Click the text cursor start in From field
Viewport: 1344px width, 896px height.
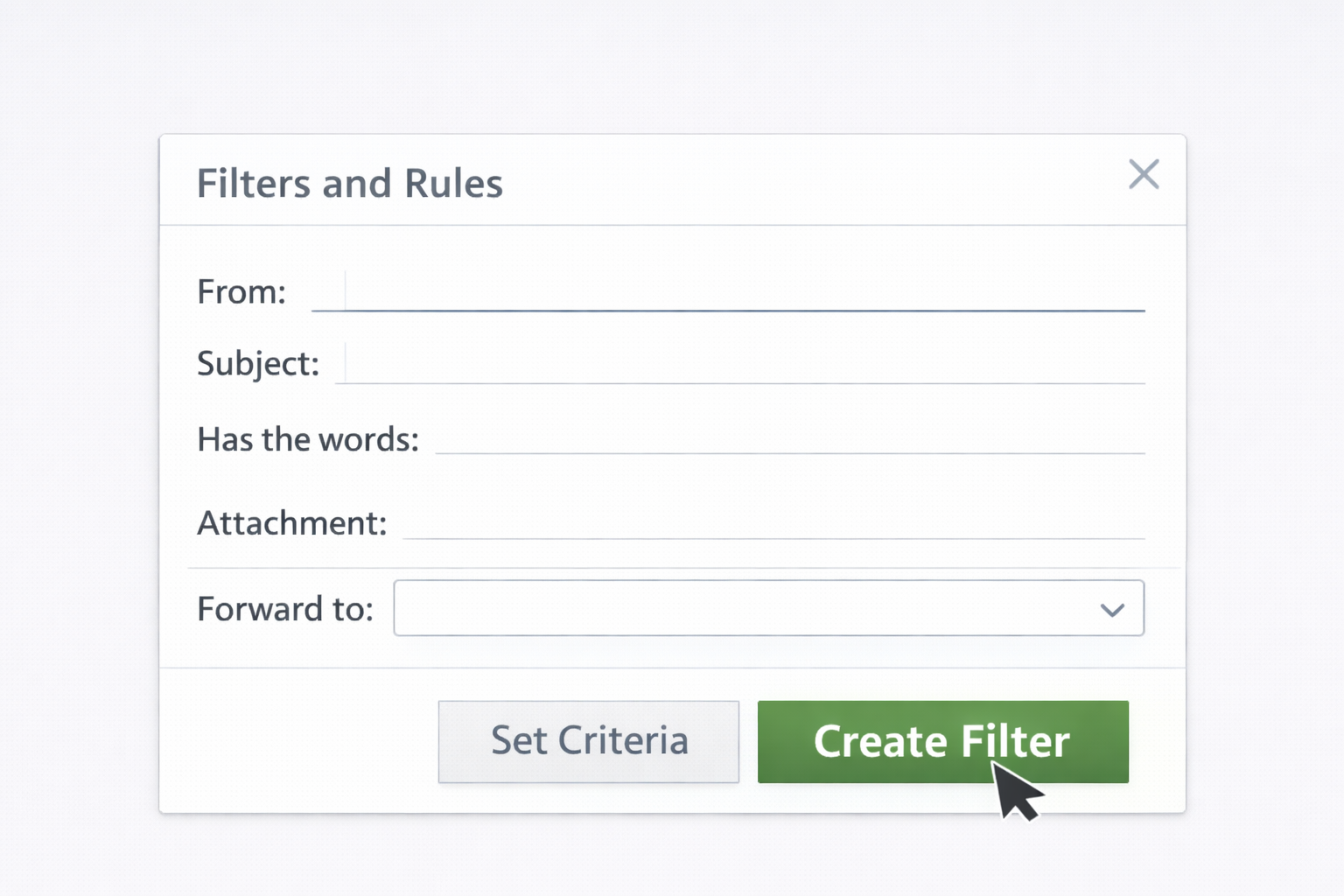[x=346, y=292]
